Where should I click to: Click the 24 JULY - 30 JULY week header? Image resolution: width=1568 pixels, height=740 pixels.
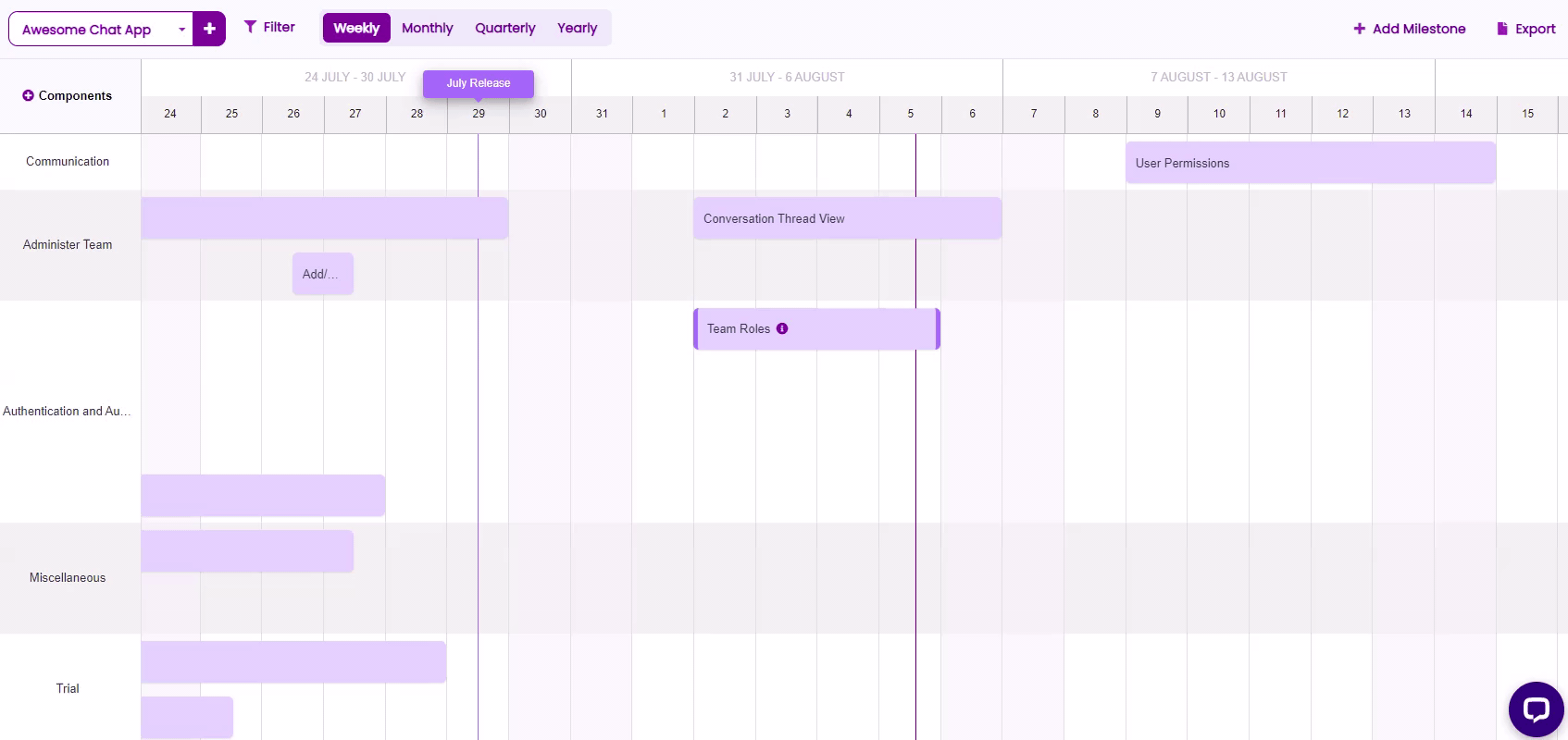coord(355,77)
